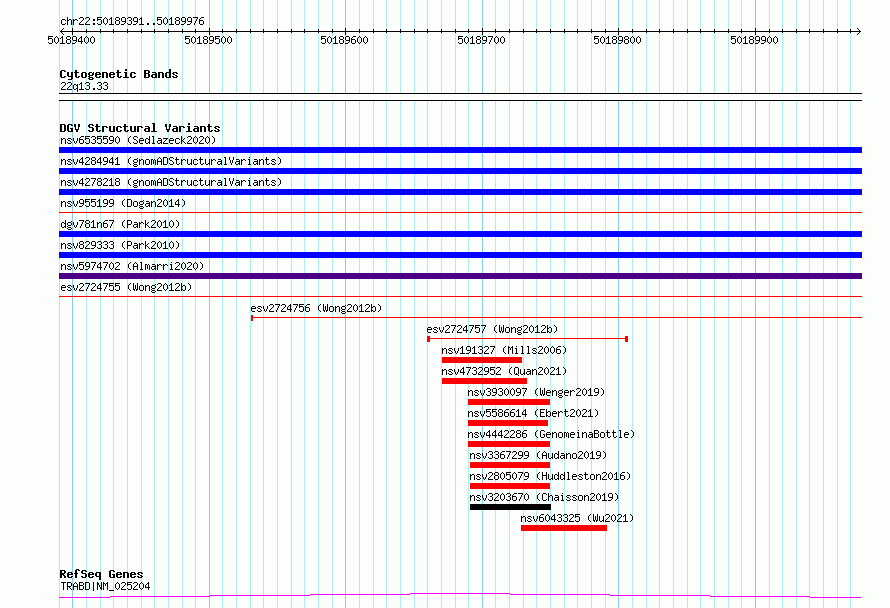Click the TRABD|NM_025204 gene label
Viewport: 890px width, 608px height.
(105, 586)
